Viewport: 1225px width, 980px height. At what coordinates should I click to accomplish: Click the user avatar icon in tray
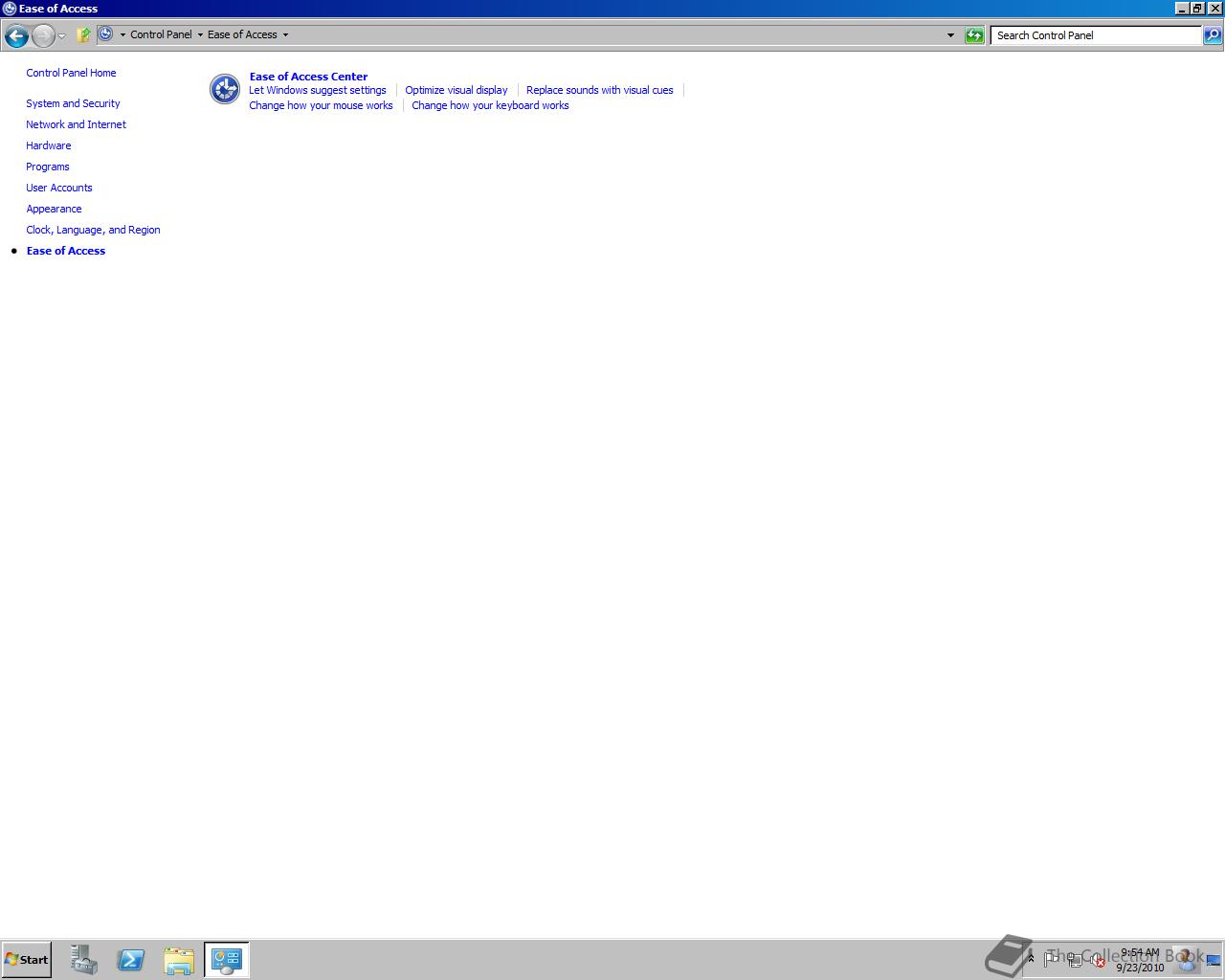[x=1186, y=959]
